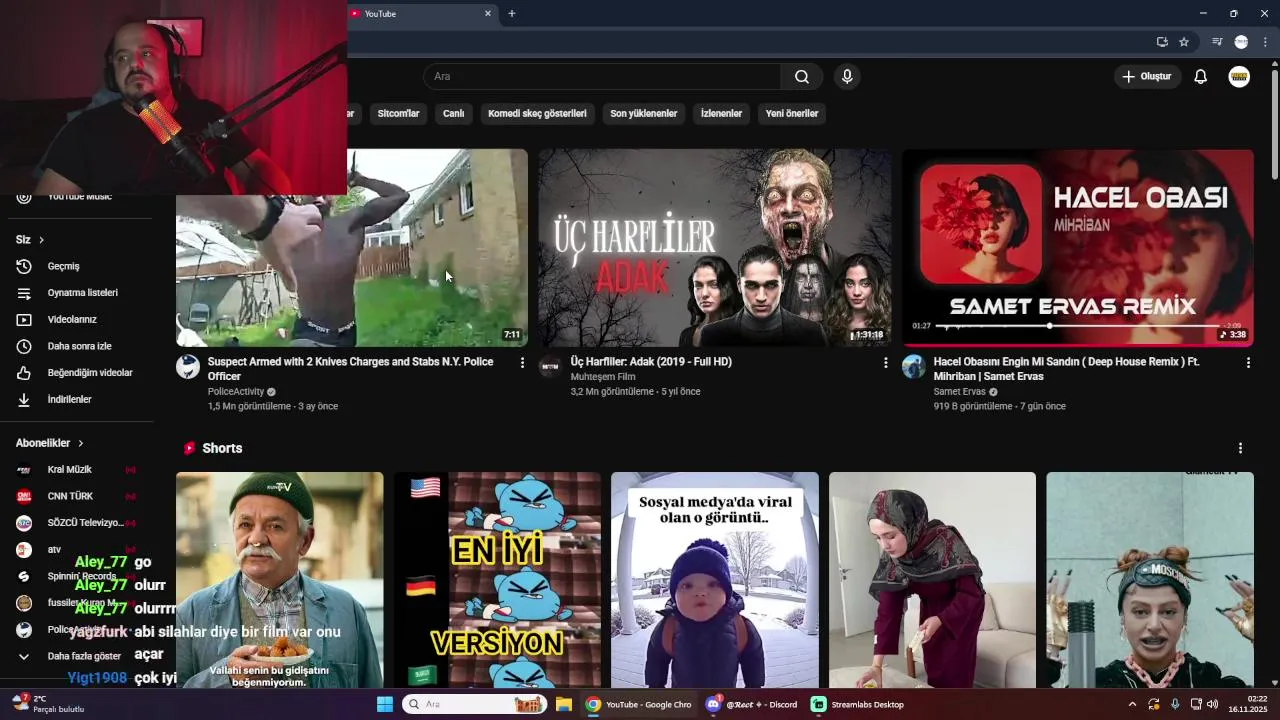Switch to Discord in taskbar
1280x720 pixels.
click(752, 704)
